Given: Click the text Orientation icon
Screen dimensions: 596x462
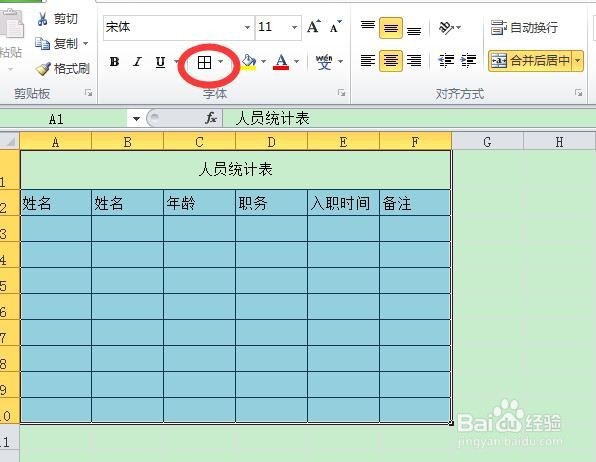Looking at the screenshot, I should (x=446, y=27).
